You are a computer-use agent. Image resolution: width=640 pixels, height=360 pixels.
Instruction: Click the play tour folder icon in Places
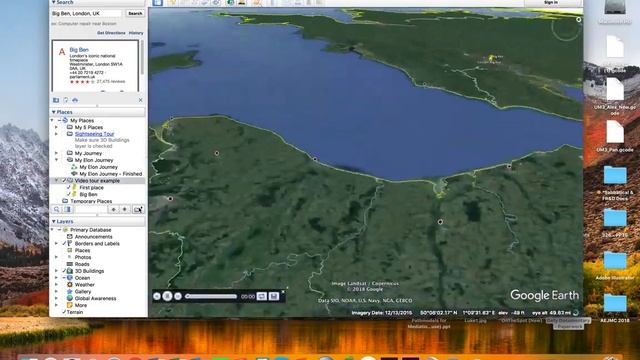coord(138,209)
